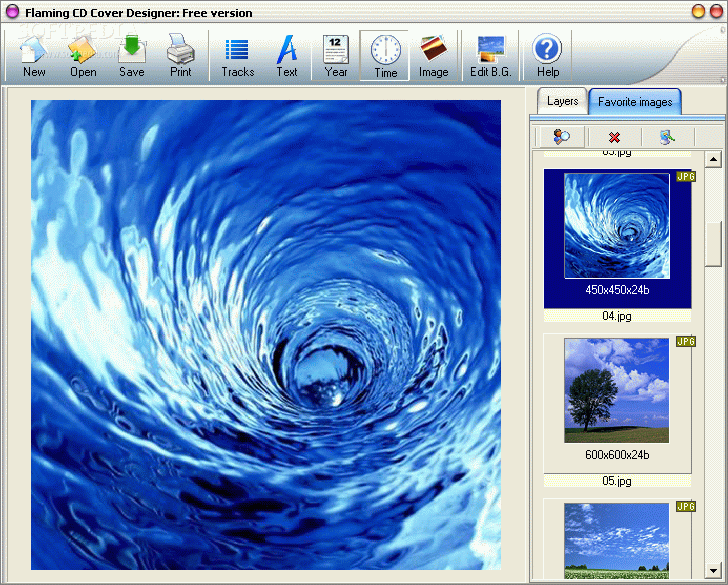Click the favorites list scroll-down arrow
This screenshot has width=728, height=585.
(x=713, y=570)
